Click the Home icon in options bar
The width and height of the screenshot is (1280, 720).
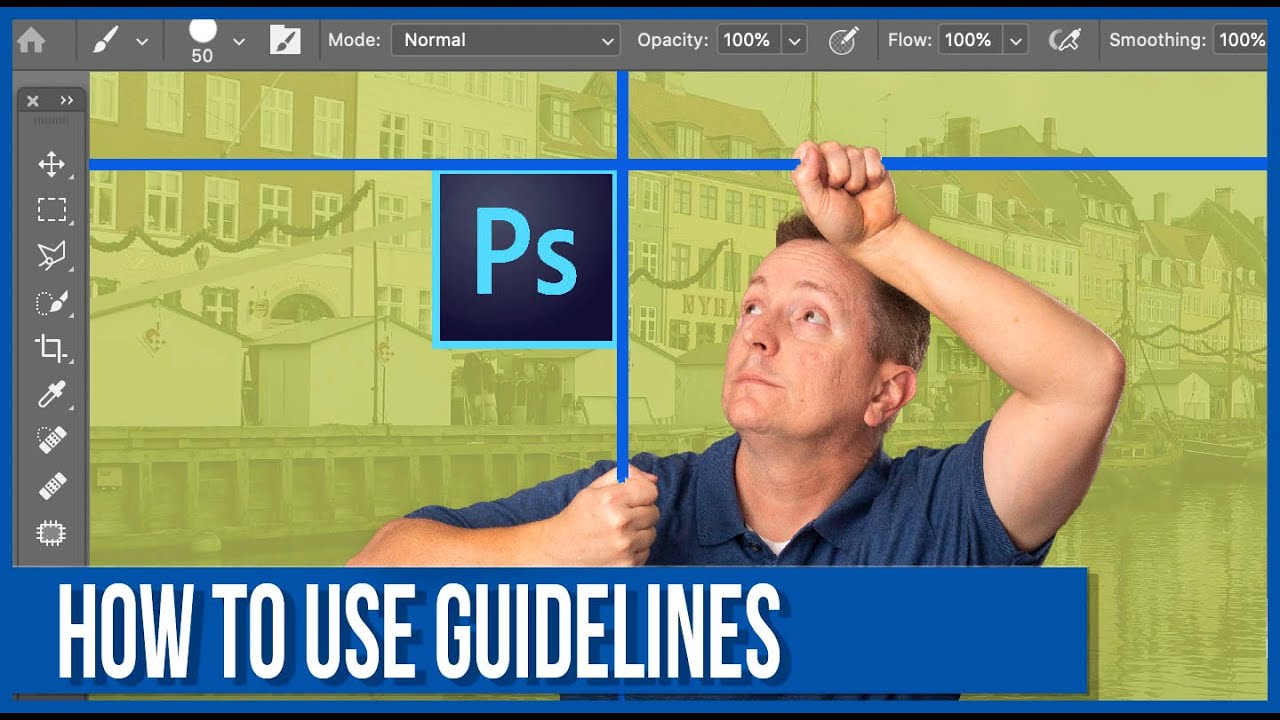tap(31, 41)
